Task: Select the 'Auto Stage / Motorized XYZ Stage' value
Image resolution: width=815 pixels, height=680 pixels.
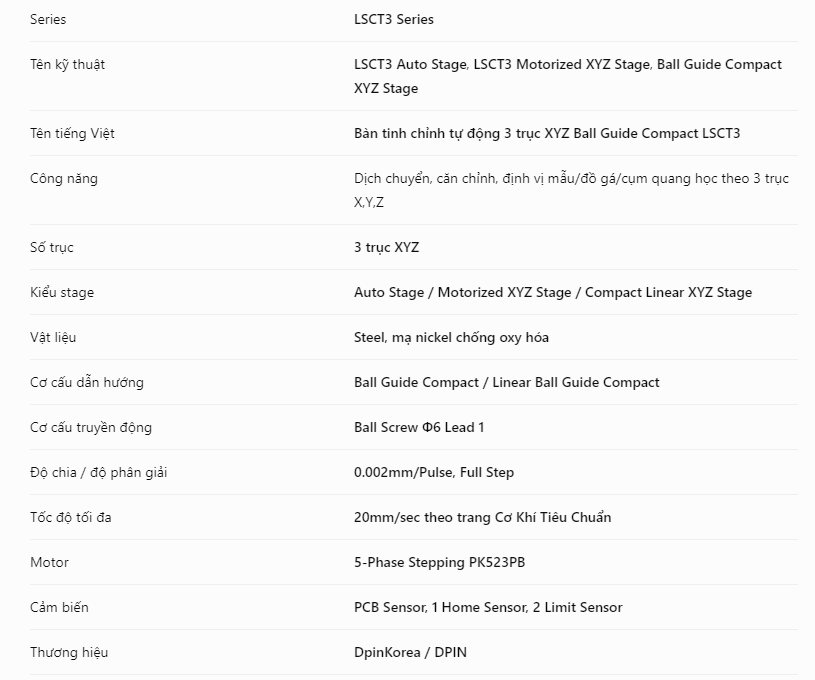Action: 553,293
